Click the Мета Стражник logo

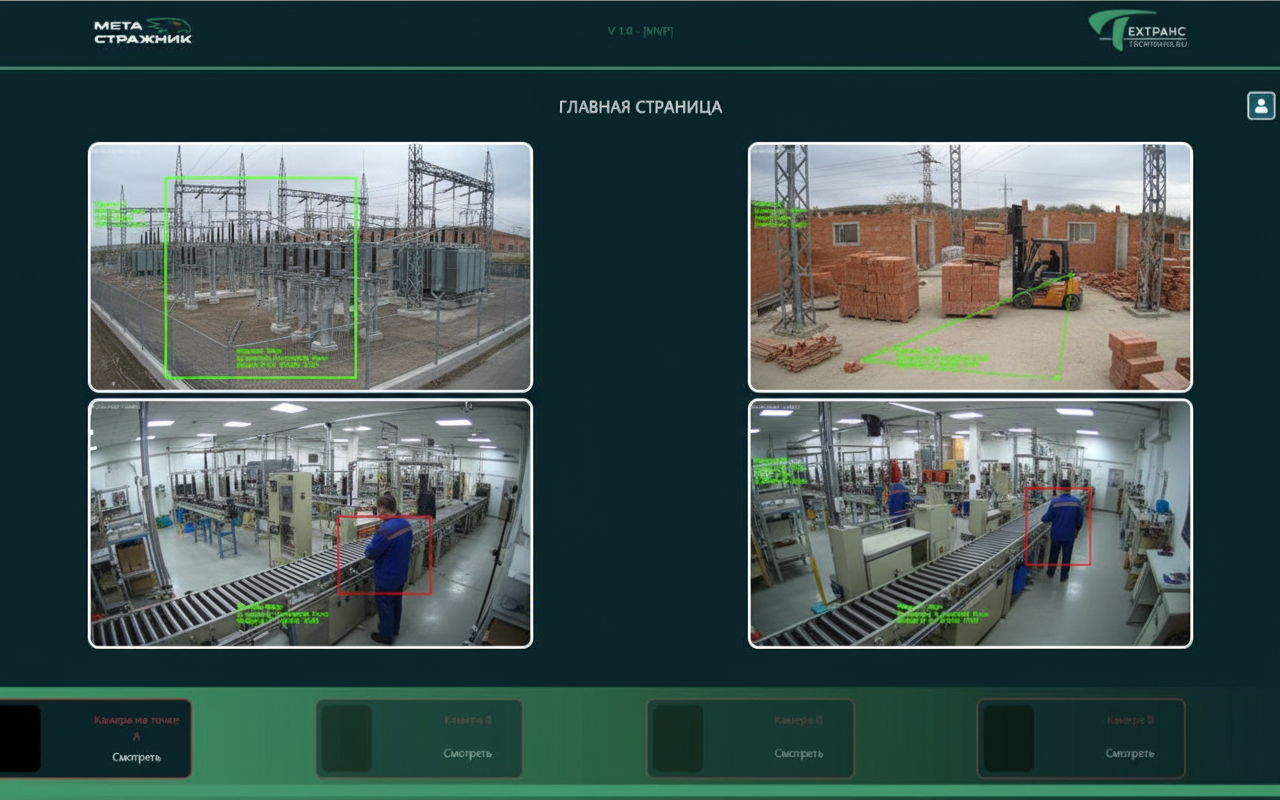[x=143, y=32]
